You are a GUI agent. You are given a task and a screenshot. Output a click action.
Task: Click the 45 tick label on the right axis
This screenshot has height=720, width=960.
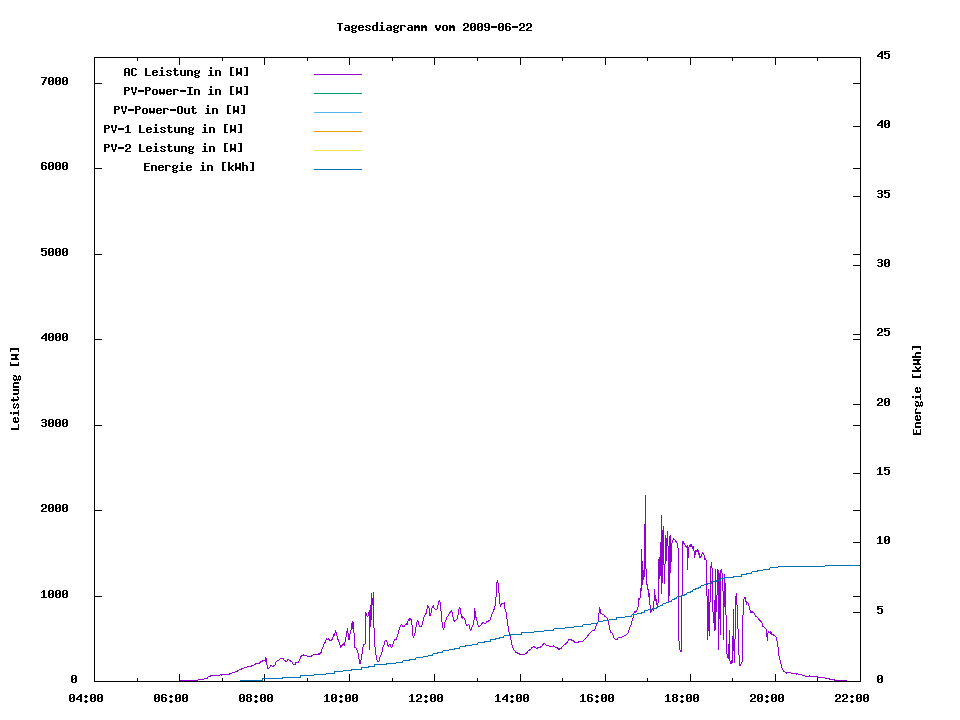point(883,55)
